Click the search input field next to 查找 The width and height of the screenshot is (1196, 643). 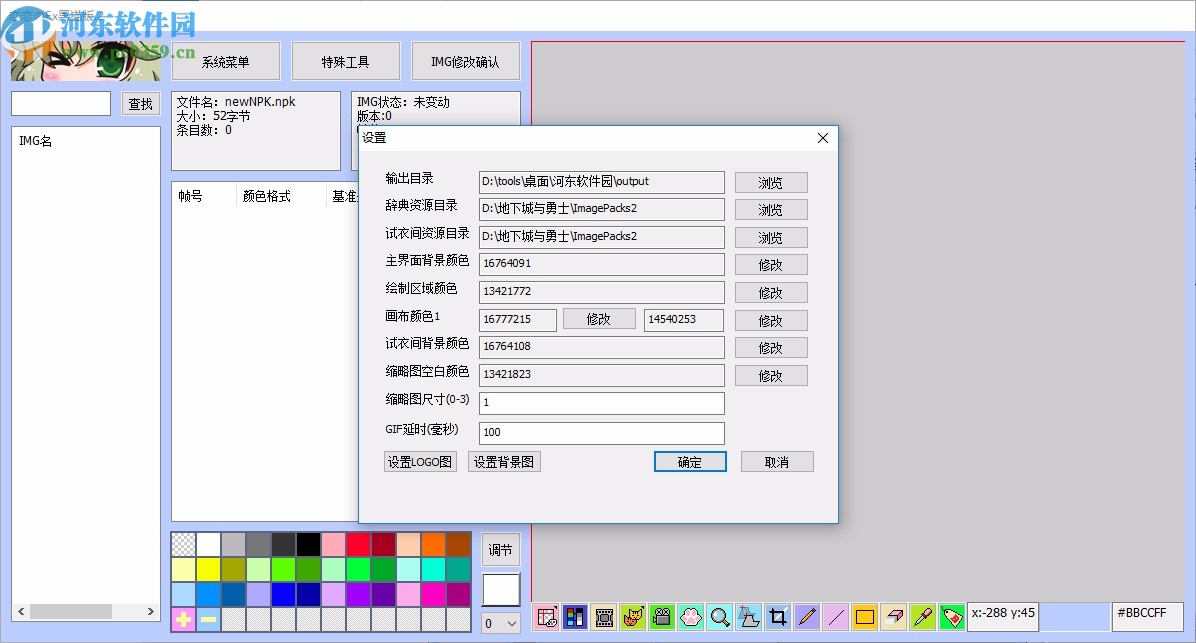(60, 102)
